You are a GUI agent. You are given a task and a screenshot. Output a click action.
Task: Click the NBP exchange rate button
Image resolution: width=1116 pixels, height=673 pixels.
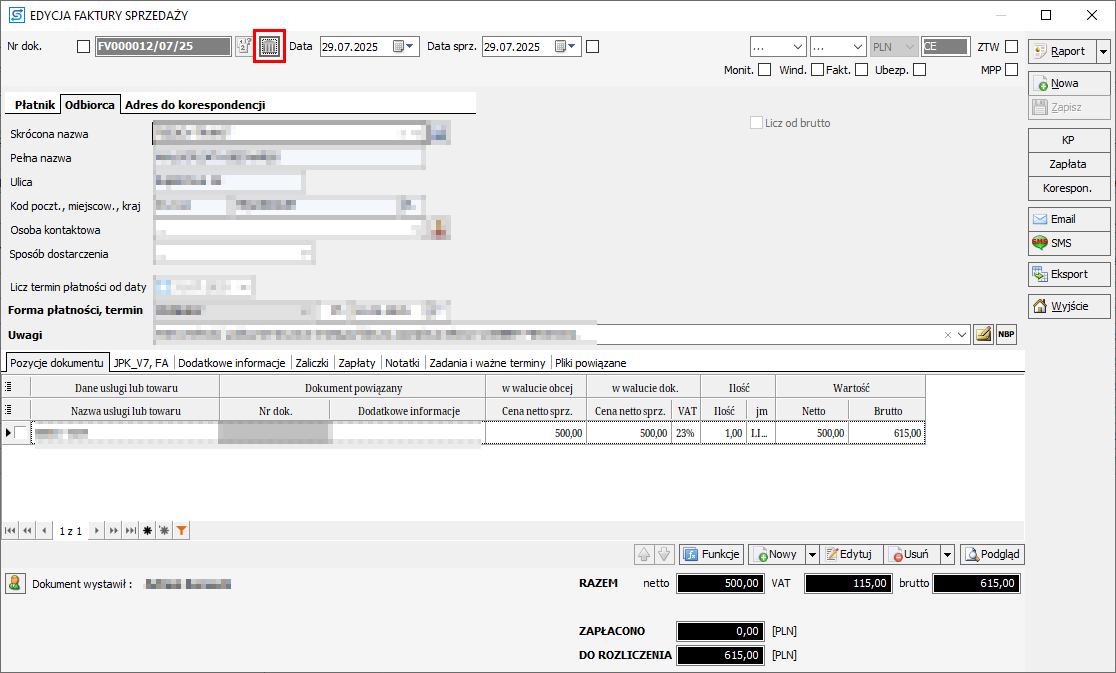[x=1006, y=334]
